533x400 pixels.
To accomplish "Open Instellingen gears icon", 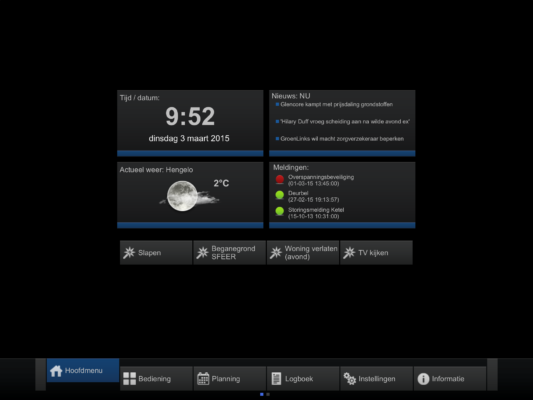I will [349, 379].
